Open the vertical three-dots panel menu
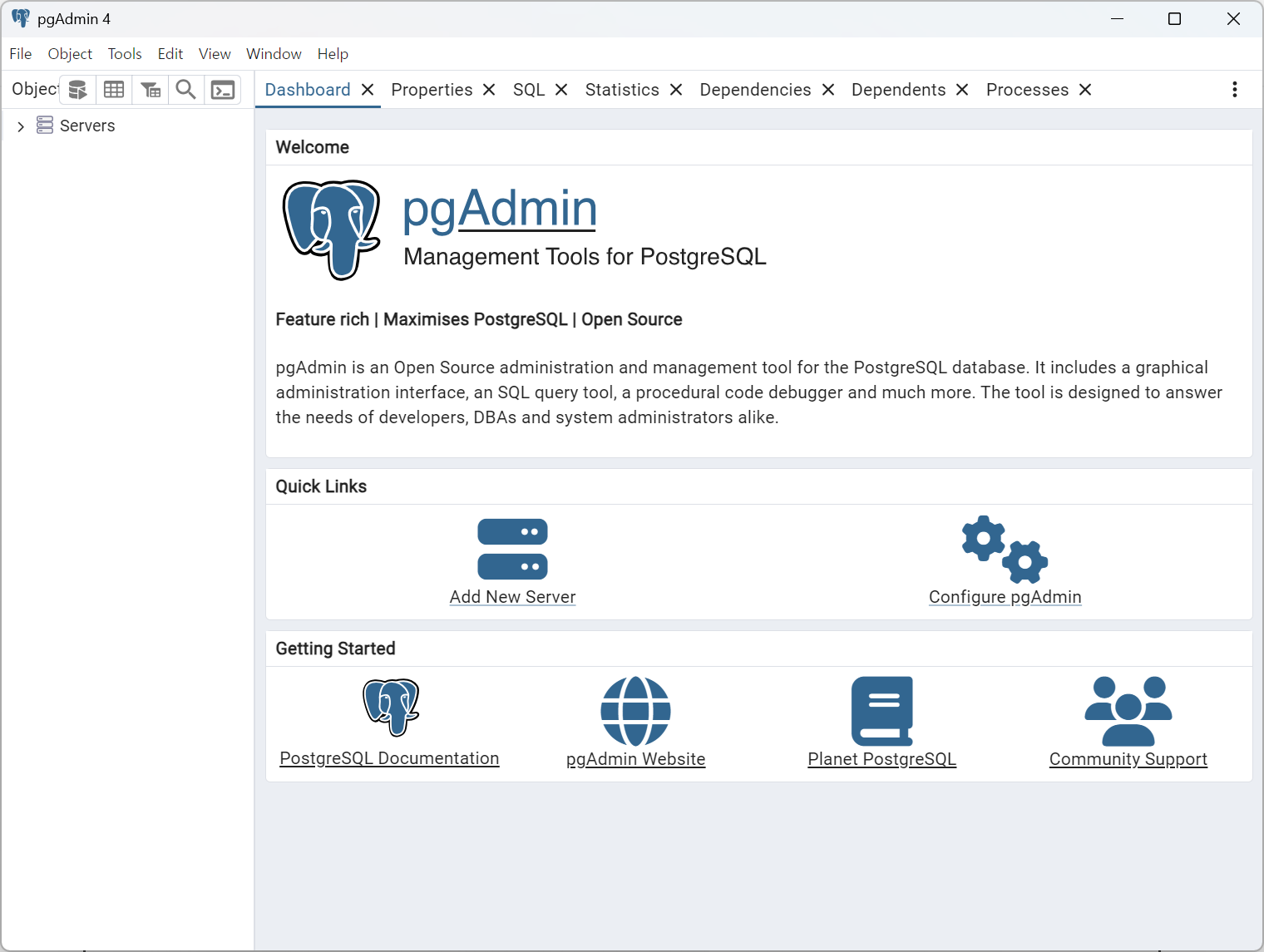 (1235, 90)
